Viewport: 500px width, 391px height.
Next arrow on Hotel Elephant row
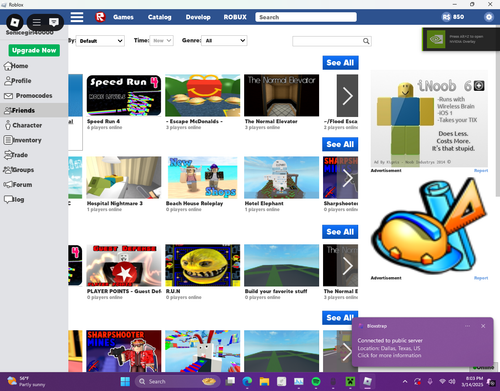[x=347, y=178]
